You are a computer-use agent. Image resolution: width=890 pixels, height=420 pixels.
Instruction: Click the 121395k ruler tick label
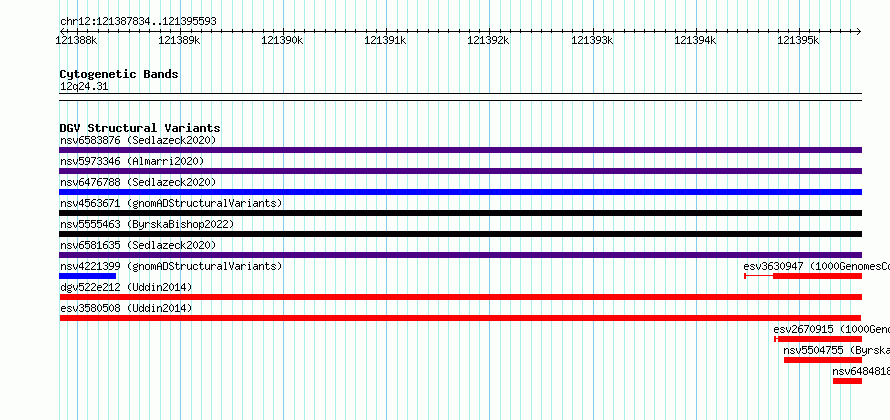[798, 40]
